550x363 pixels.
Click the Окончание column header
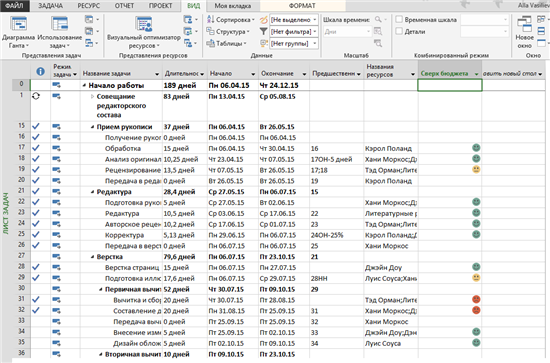coord(284,70)
